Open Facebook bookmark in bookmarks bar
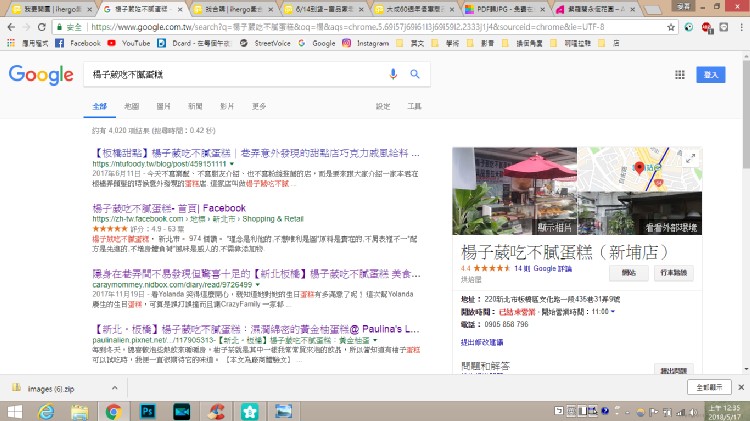This screenshot has height=421, width=750. [78, 43]
